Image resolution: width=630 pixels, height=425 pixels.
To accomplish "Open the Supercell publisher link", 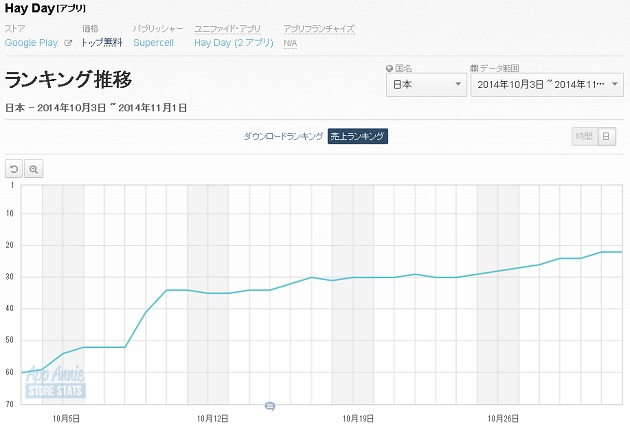I will 153,43.
